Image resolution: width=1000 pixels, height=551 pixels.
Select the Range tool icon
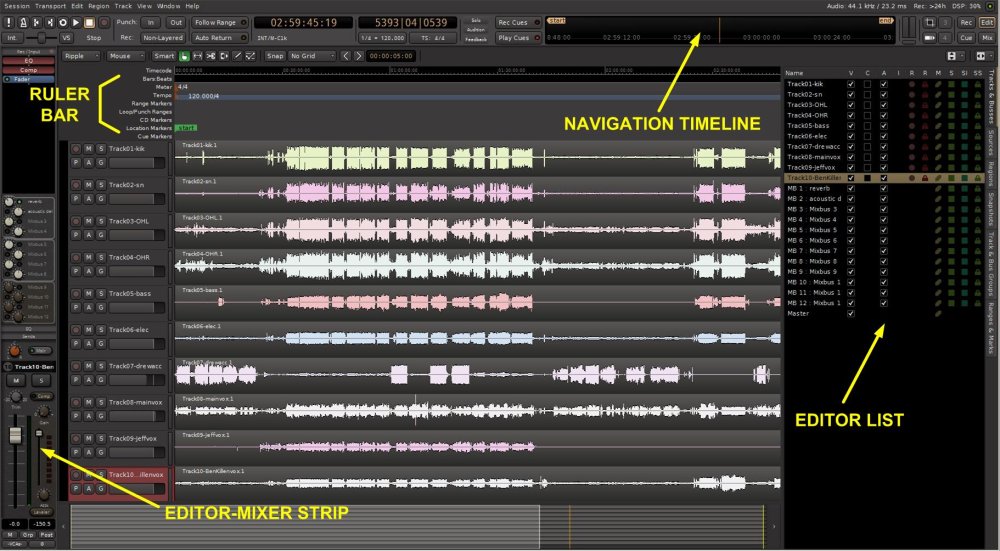coord(198,56)
